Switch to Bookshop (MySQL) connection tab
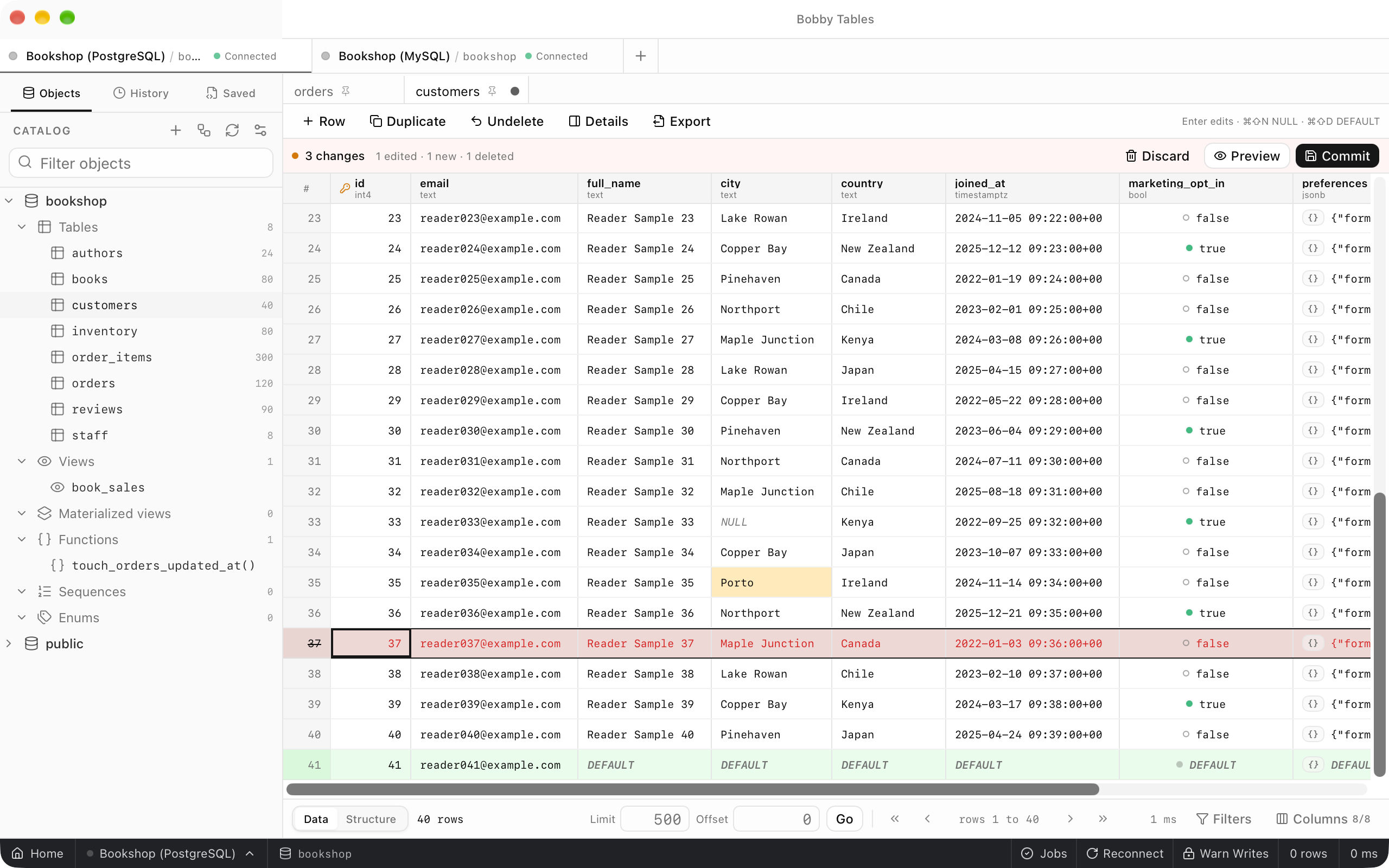This screenshot has height=868, width=1389. point(467,56)
